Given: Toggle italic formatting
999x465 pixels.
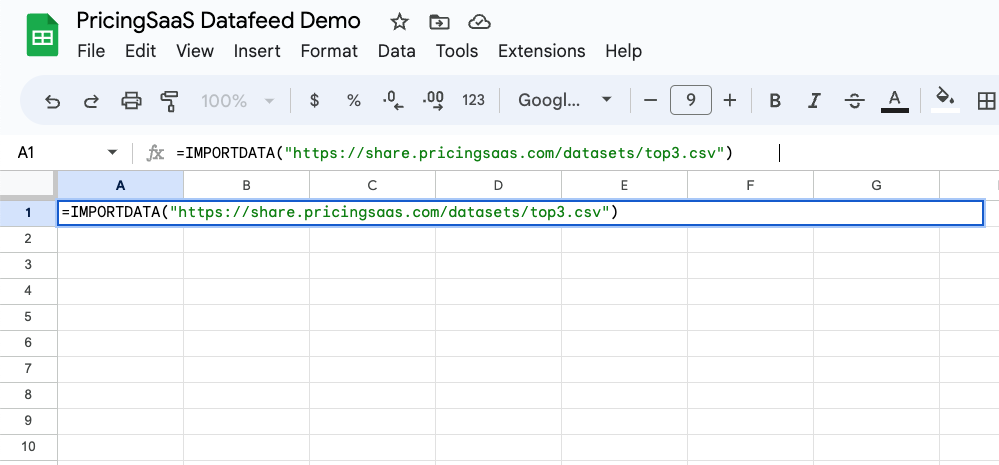Looking at the screenshot, I should click(814, 101).
